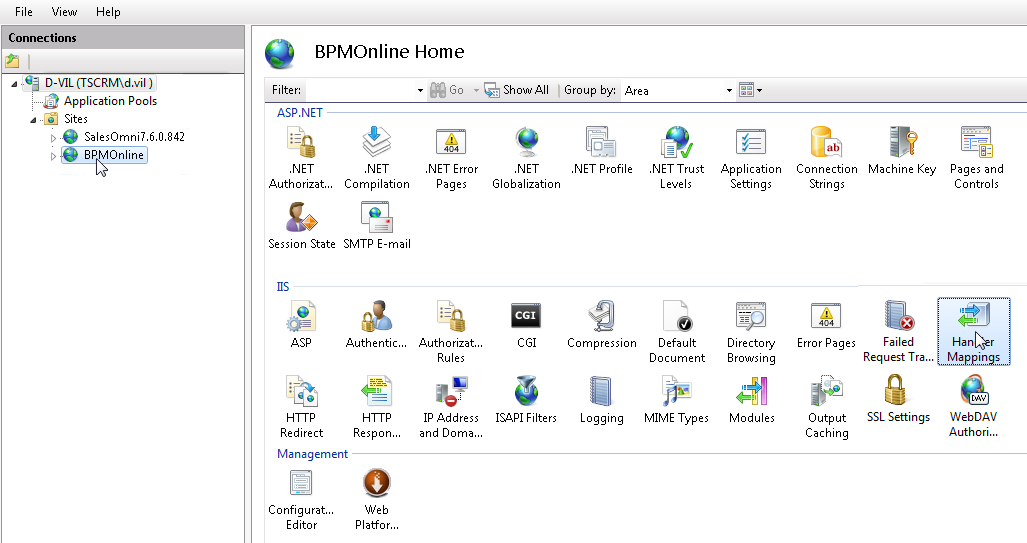The width and height of the screenshot is (1027, 543).
Task: Open the SSL Settings feature
Action: (x=898, y=399)
